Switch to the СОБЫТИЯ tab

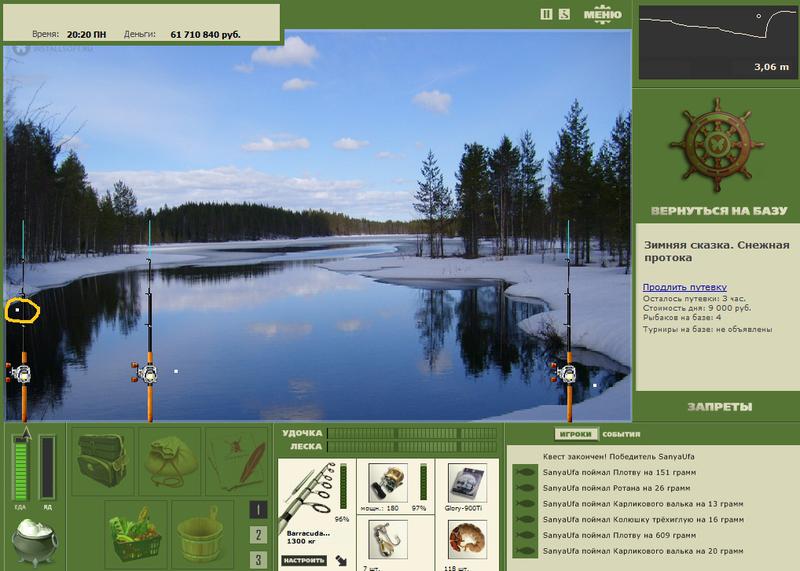click(x=621, y=434)
